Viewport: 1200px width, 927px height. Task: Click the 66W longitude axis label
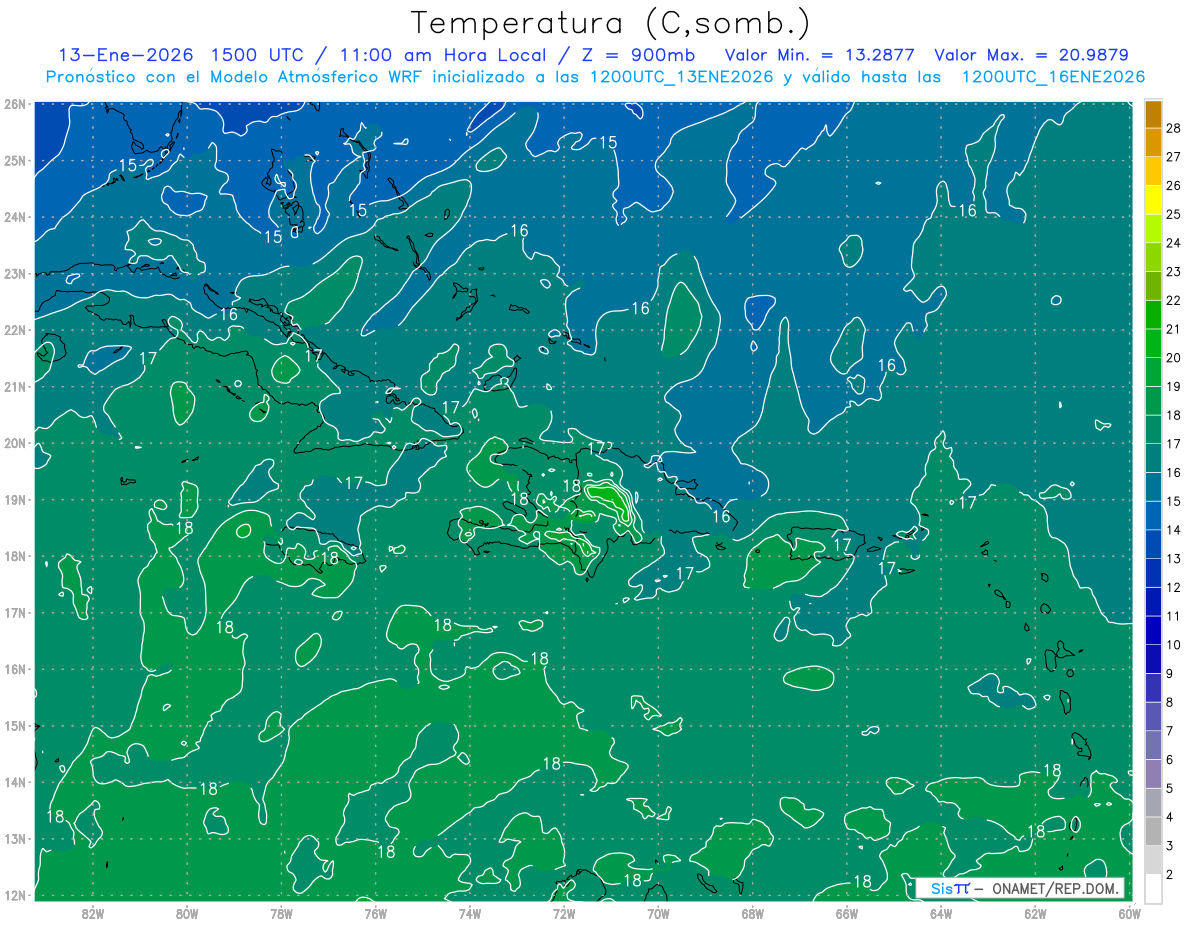click(x=846, y=913)
